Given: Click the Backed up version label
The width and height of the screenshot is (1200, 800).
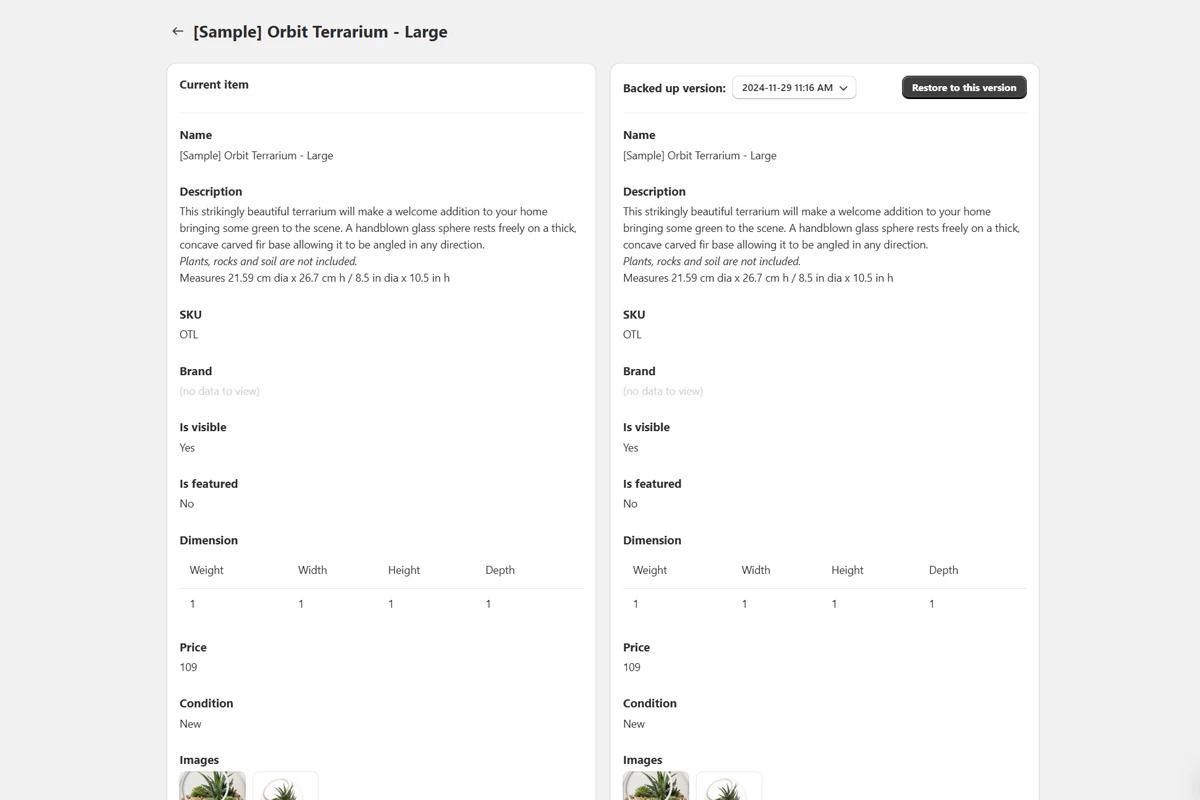Looking at the screenshot, I should (x=674, y=87).
